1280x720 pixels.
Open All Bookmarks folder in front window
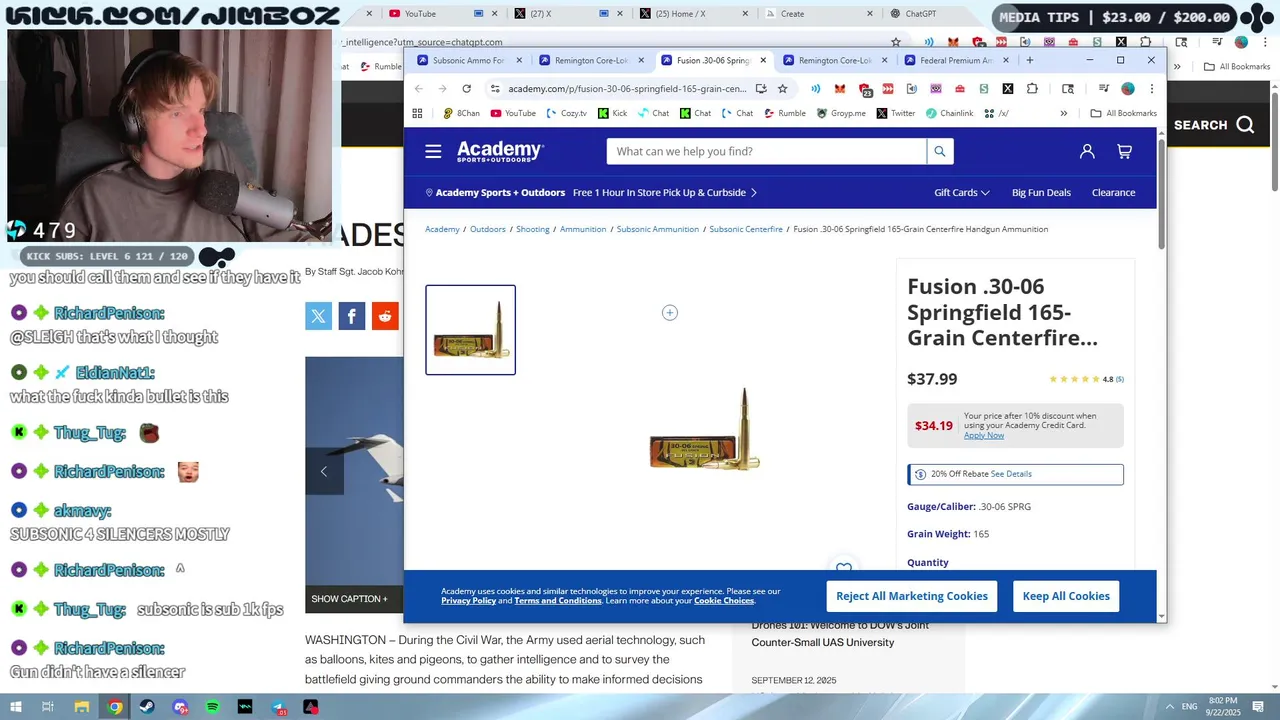1124,113
